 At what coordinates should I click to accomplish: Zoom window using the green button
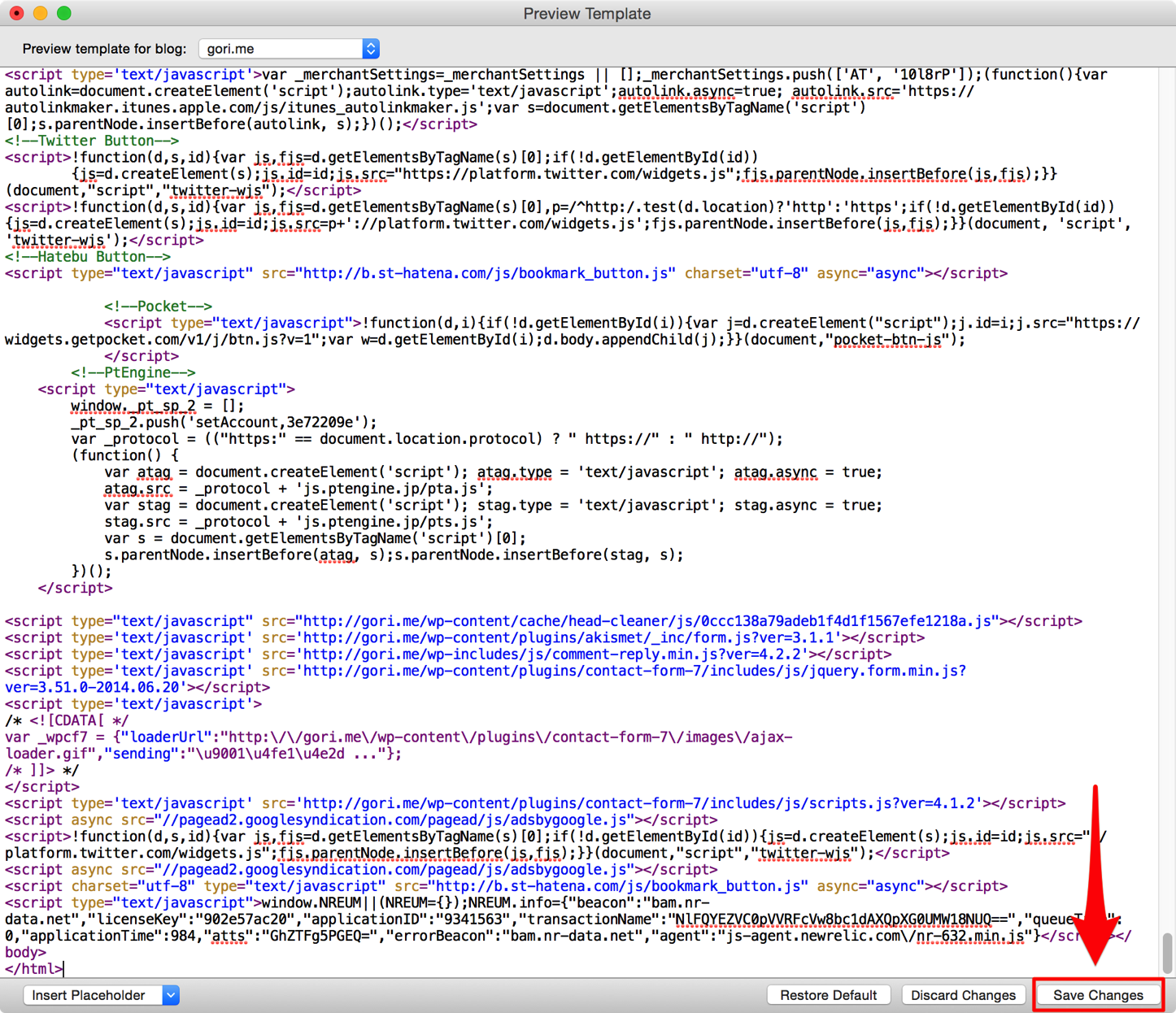(64, 13)
